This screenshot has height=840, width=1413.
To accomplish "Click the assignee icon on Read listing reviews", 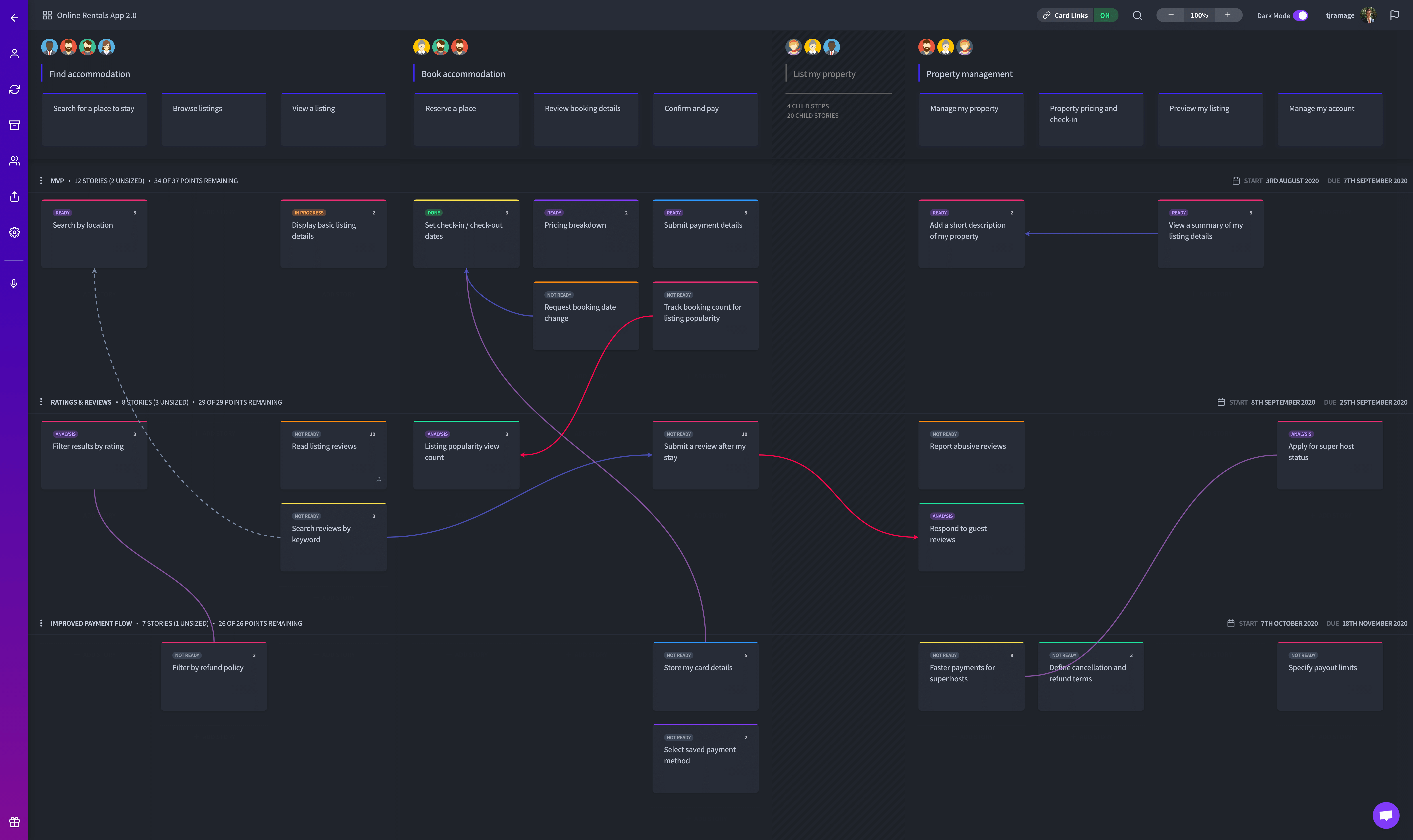I will point(379,479).
